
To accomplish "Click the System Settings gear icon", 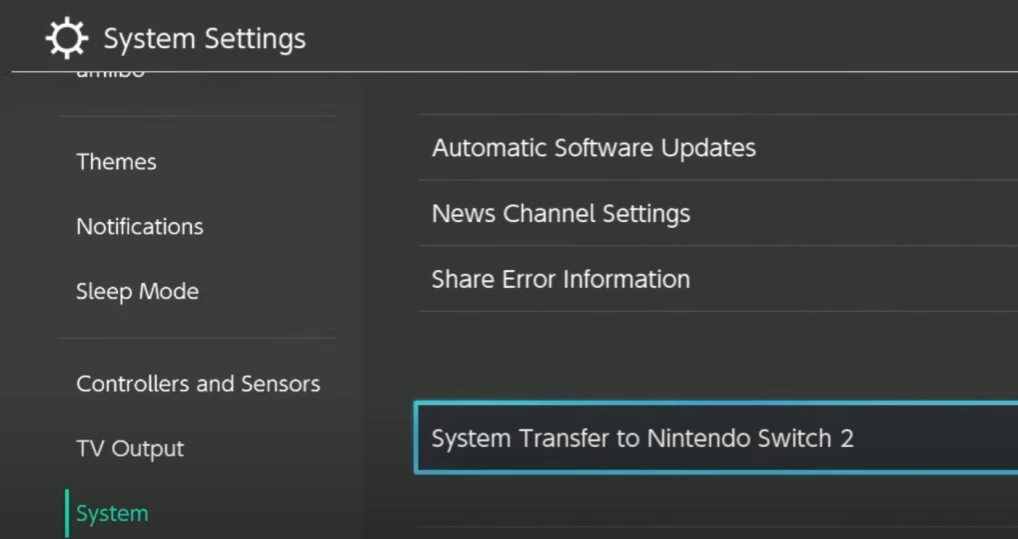I will pos(67,39).
